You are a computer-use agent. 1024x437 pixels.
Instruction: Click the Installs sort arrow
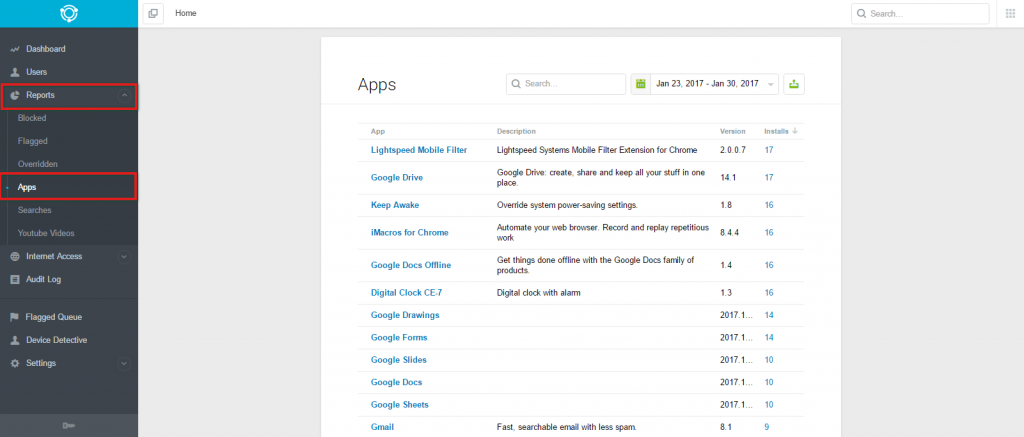click(795, 131)
